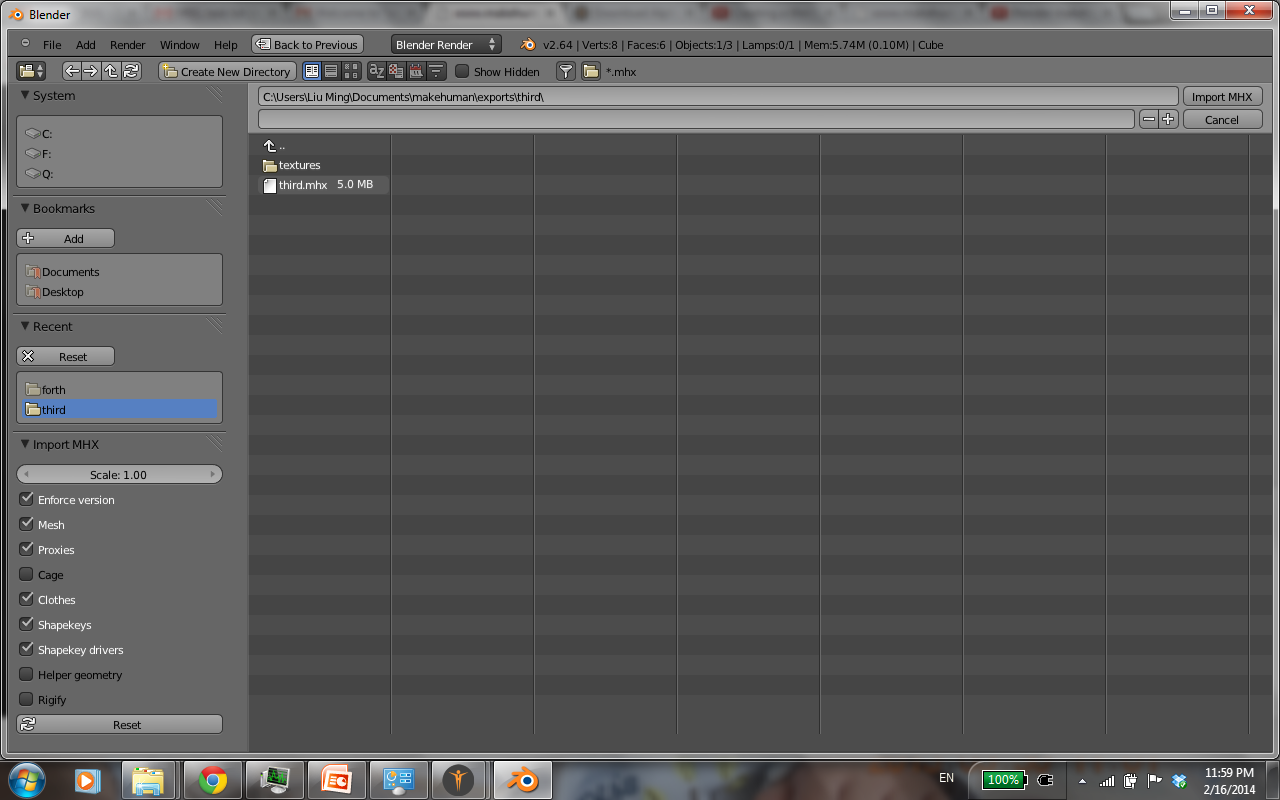Viewport: 1280px width, 800px height.
Task: Collapse the menus with the header toggle
Action: (25, 44)
